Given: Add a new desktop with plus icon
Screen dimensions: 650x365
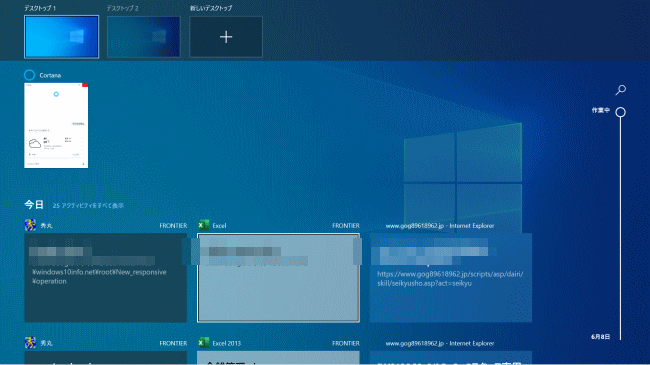Looking at the screenshot, I should (x=226, y=37).
